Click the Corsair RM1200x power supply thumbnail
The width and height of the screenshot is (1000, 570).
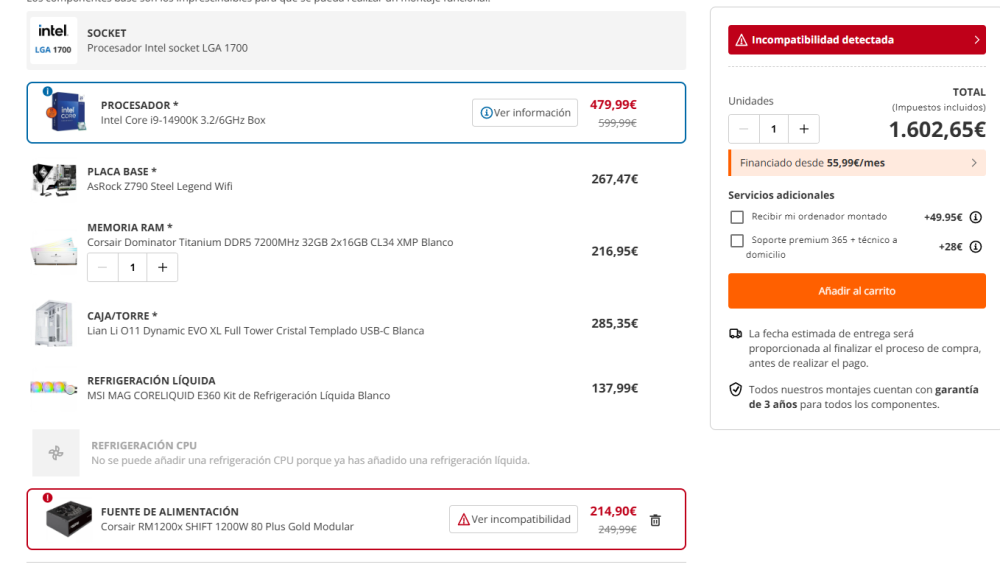[69, 519]
